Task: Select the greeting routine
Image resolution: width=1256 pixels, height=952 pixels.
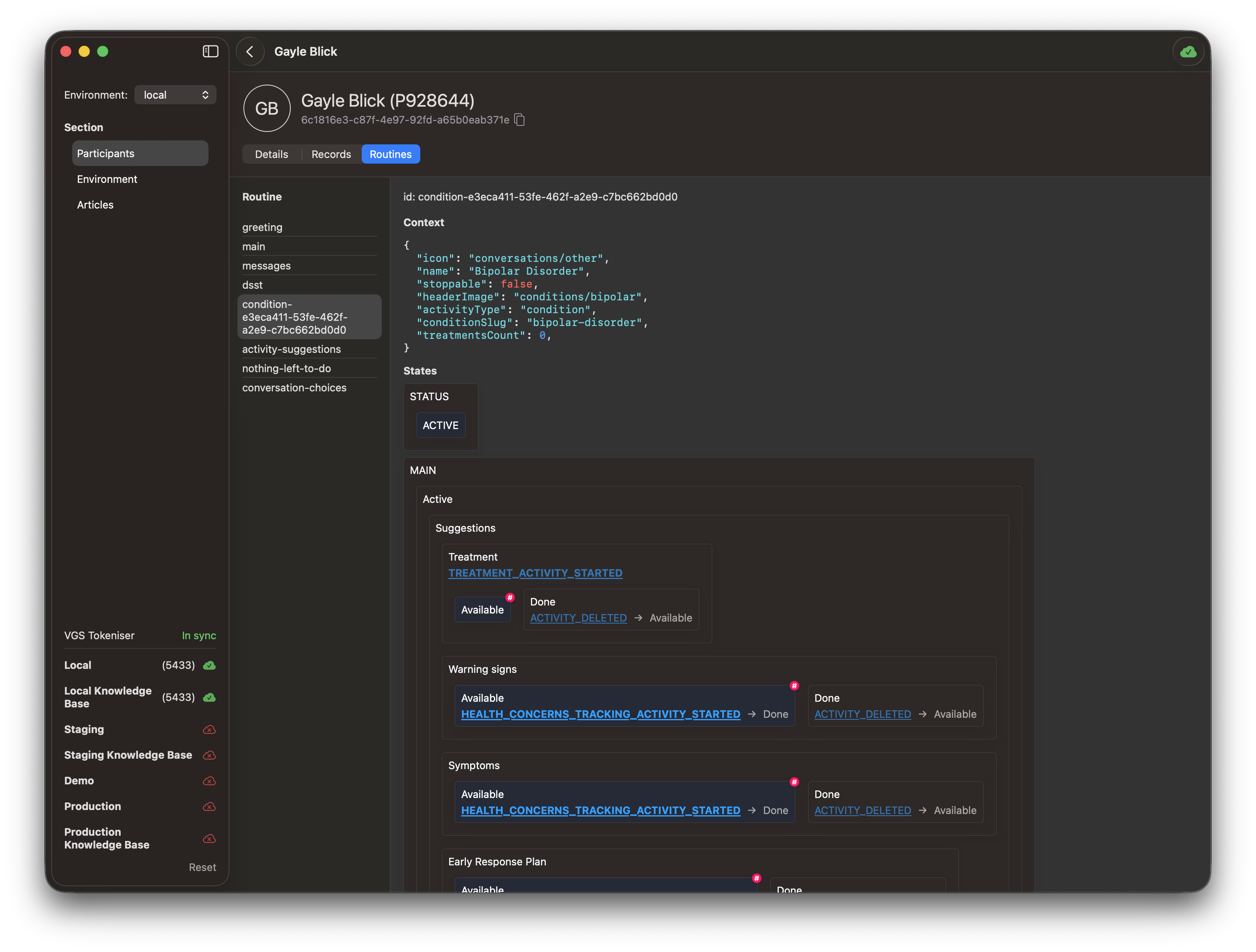Action: click(x=262, y=227)
